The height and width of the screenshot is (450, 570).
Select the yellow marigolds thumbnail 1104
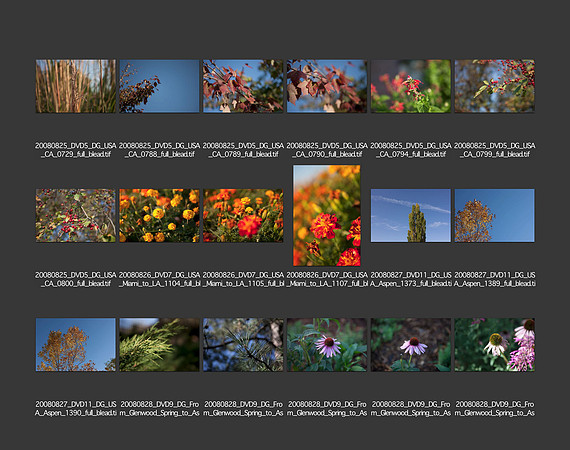(x=159, y=216)
